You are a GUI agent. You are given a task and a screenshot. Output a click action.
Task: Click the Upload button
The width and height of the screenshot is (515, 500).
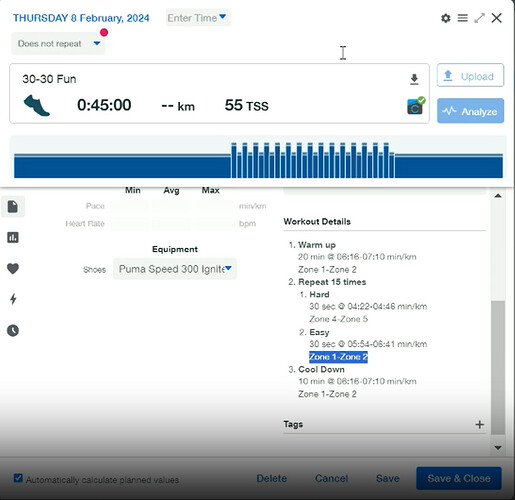coord(470,76)
